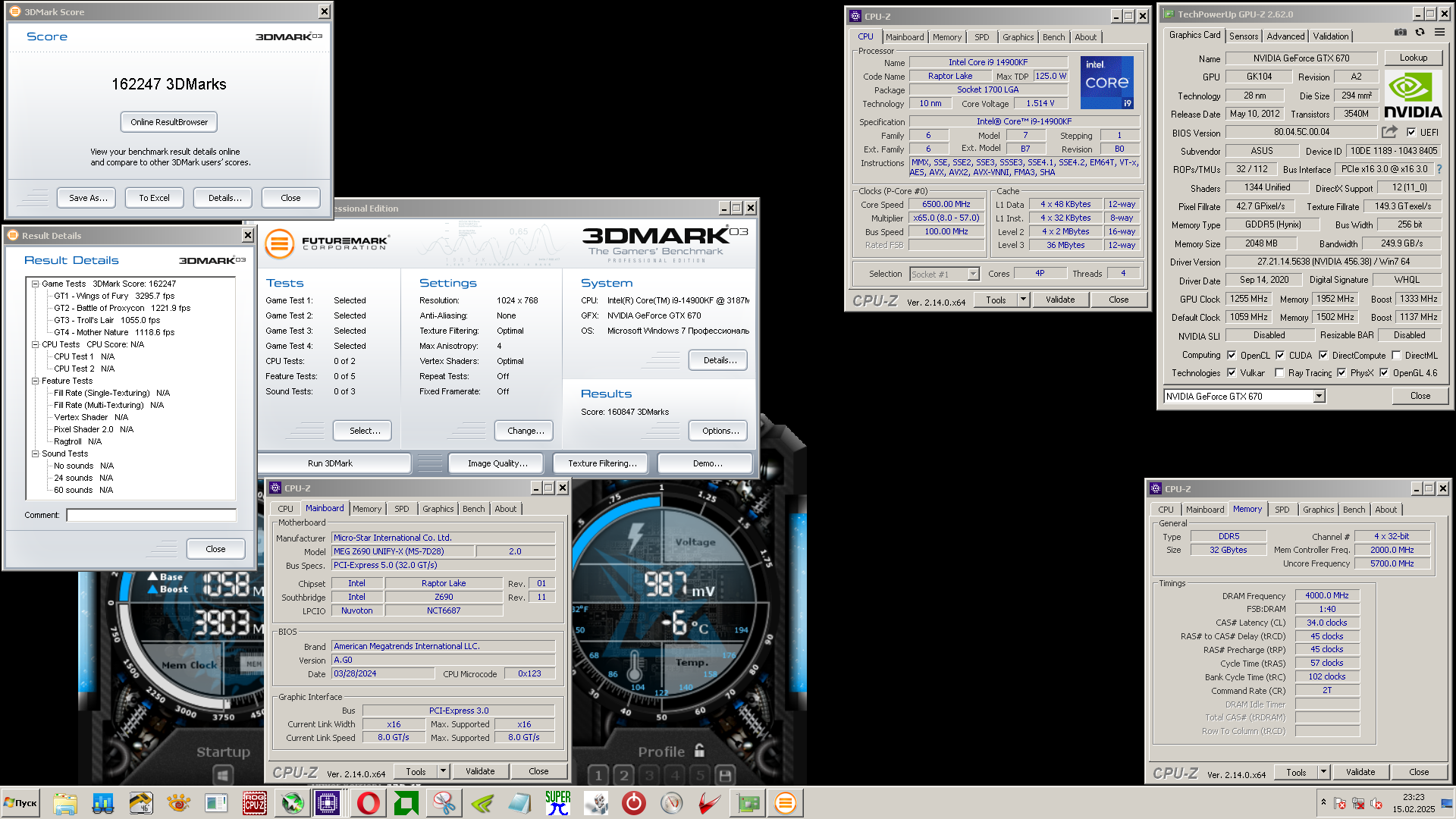
Task: Open the SPD tab in top CPU-Z window
Action: coord(981,36)
